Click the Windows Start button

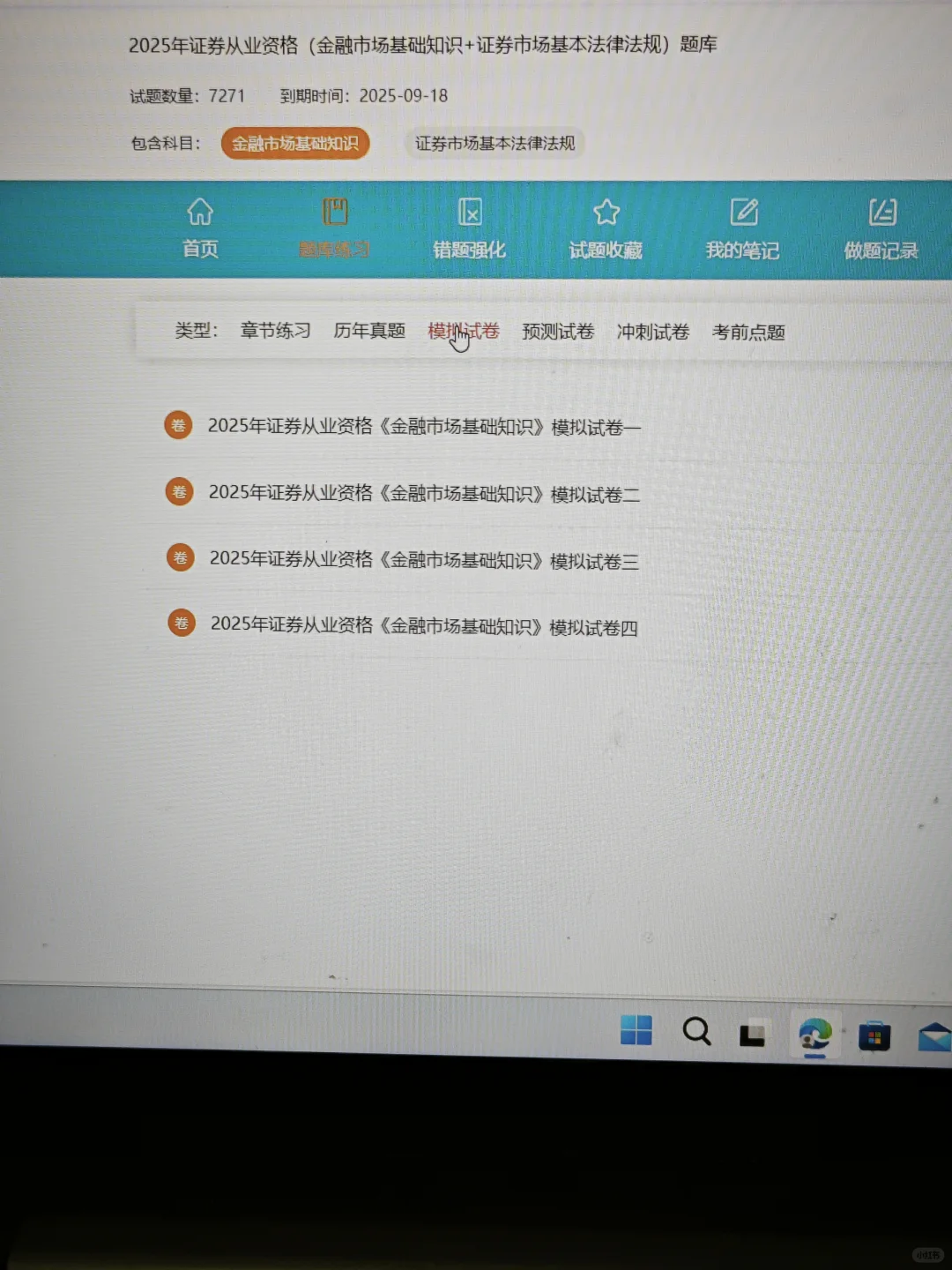(636, 1031)
